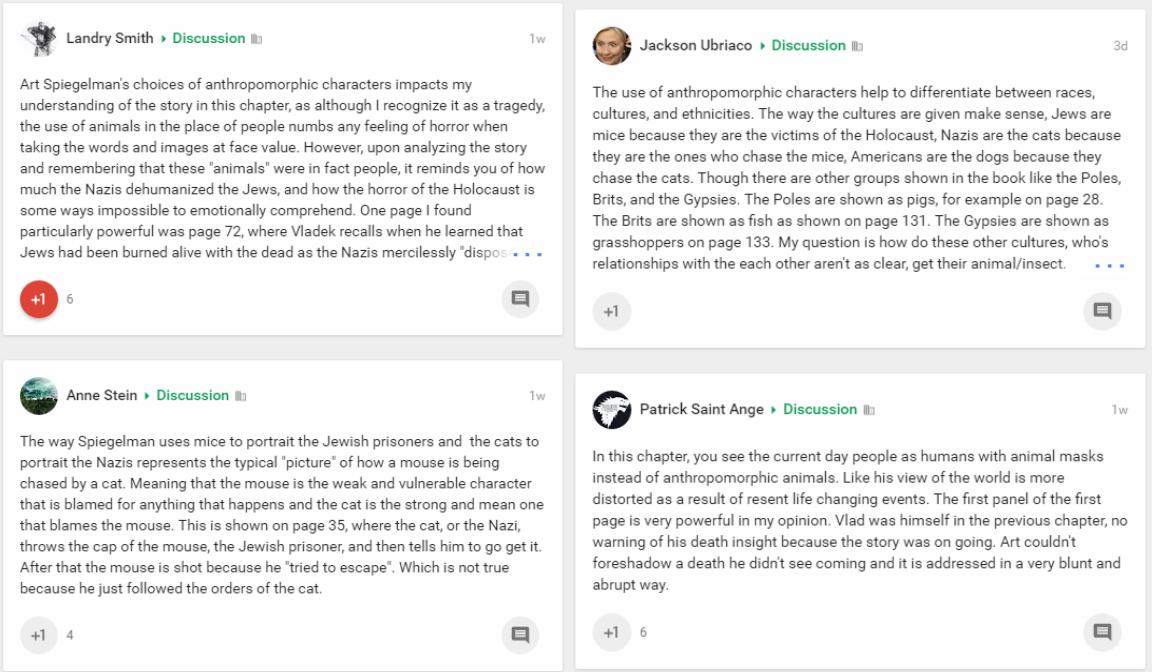Remove the red +1 on Landry Smith's post
Screen dimensions: 1152x672
tap(39, 299)
